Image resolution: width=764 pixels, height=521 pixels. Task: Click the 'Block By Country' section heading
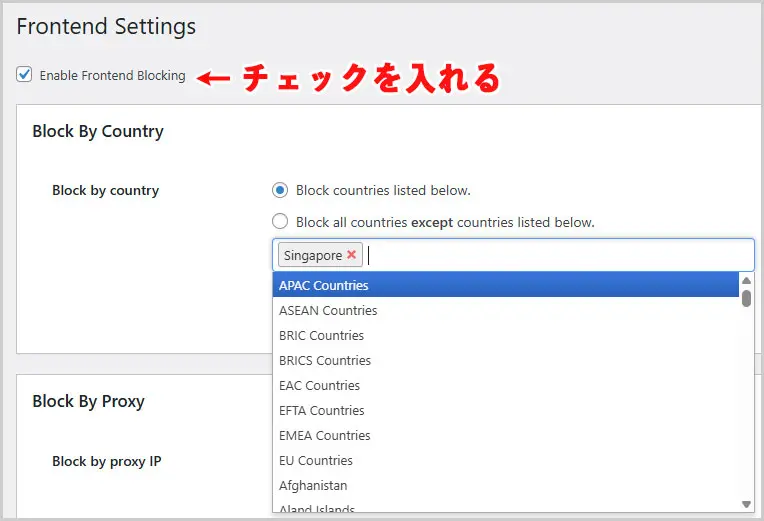(98, 132)
